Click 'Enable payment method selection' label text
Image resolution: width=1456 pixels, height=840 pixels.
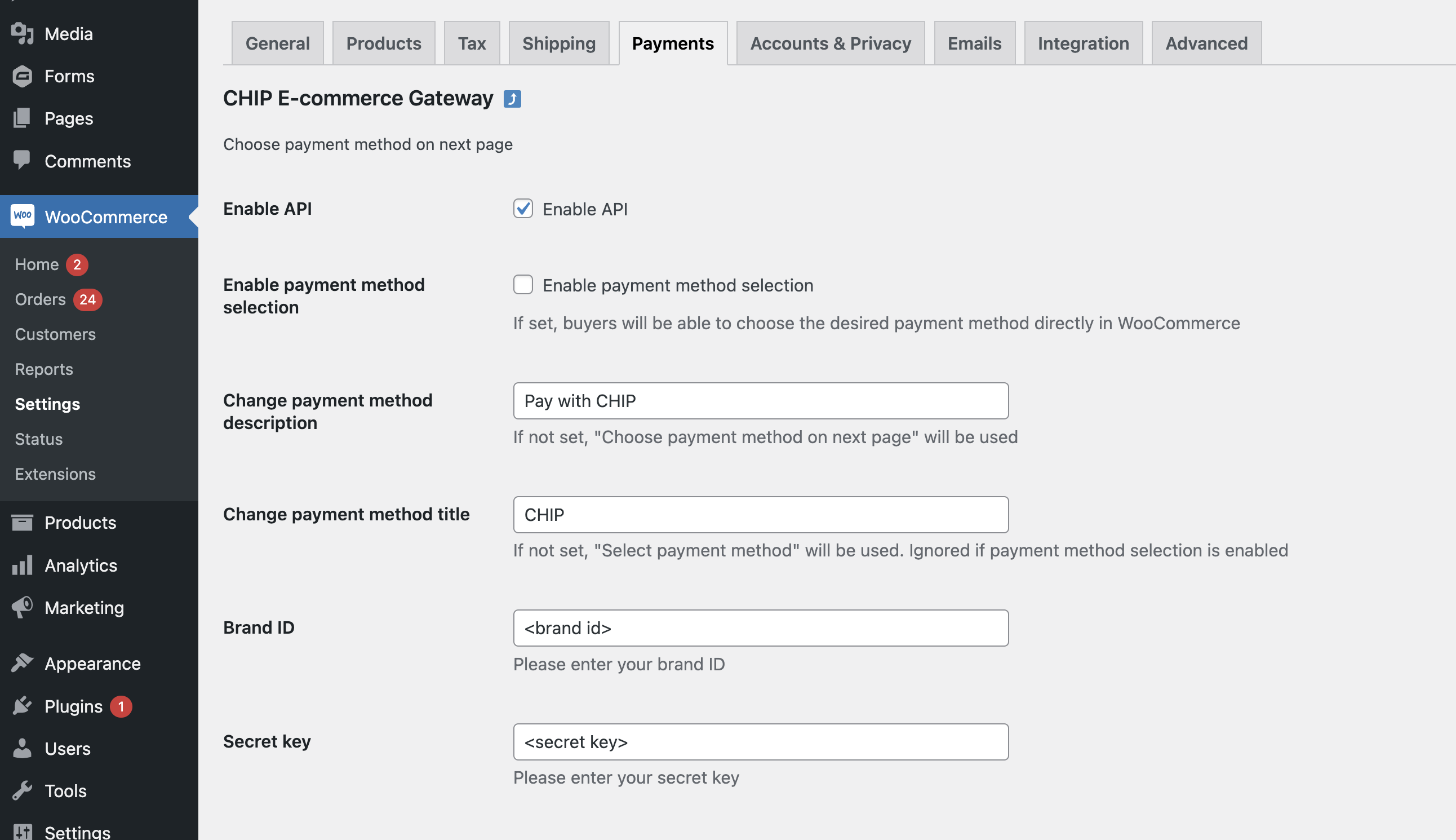(x=677, y=285)
